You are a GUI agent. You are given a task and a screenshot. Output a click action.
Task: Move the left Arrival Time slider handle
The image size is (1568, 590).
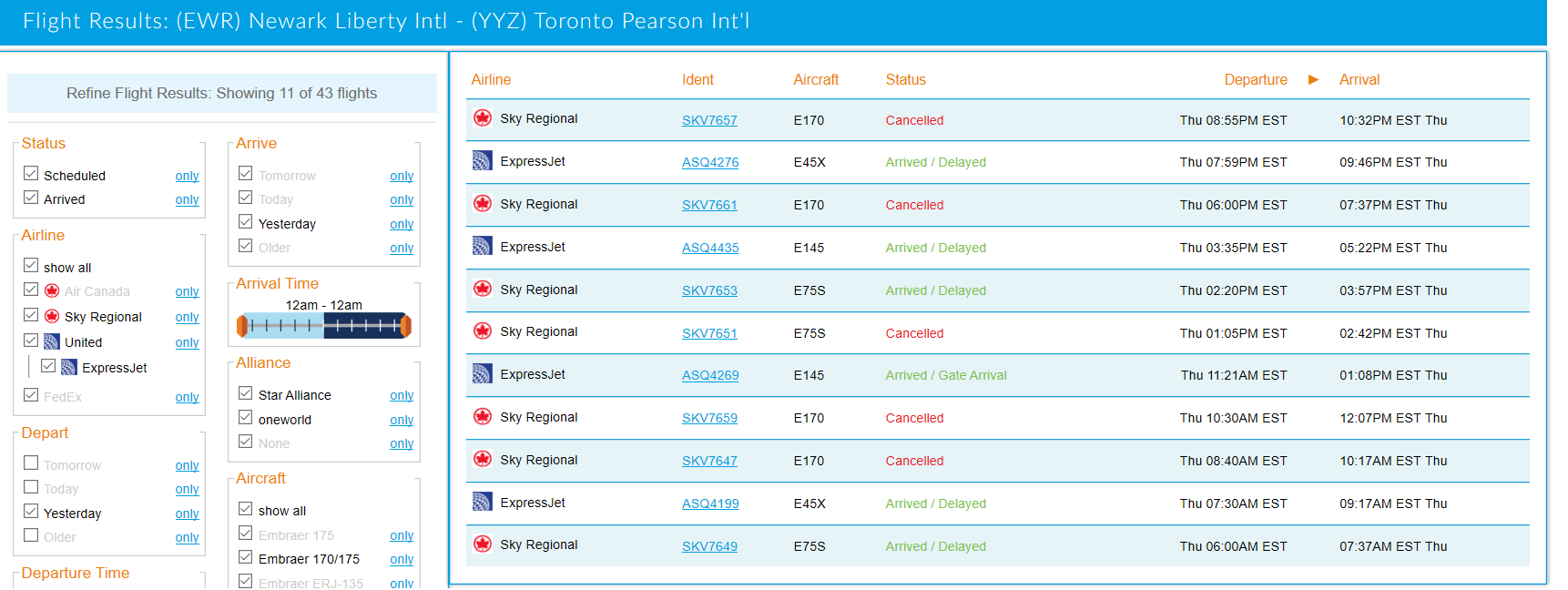[242, 325]
